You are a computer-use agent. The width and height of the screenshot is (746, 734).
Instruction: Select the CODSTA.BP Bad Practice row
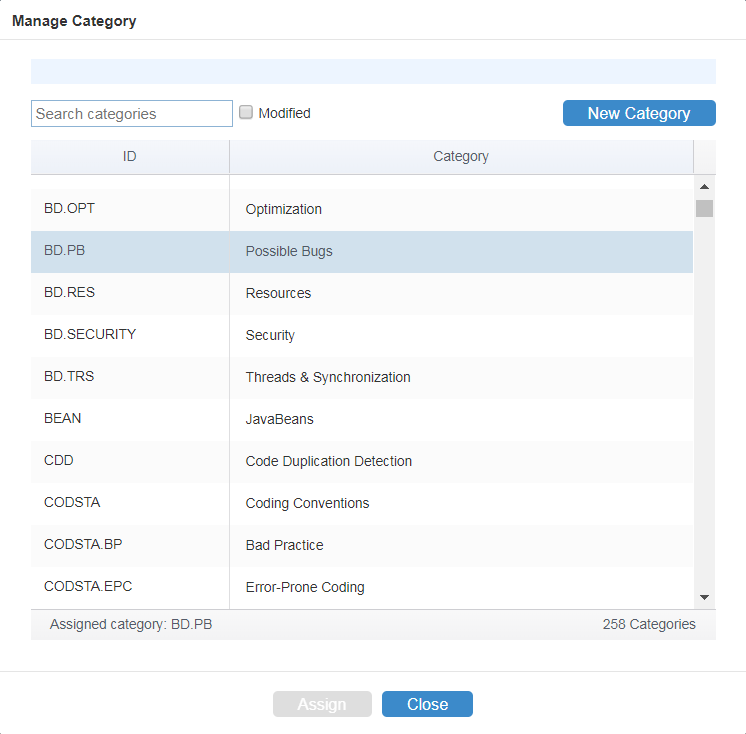pyautogui.click(x=362, y=546)
